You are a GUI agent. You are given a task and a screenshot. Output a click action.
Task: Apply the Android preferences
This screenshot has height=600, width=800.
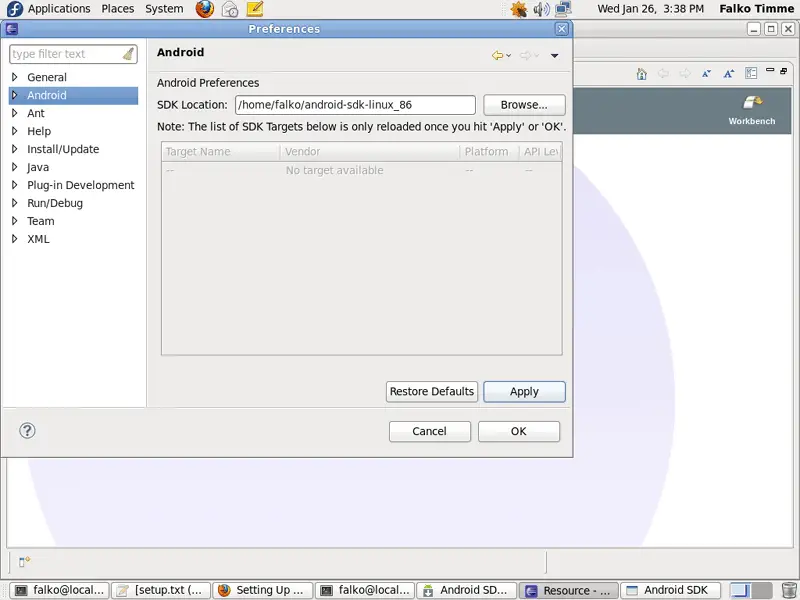524,391
